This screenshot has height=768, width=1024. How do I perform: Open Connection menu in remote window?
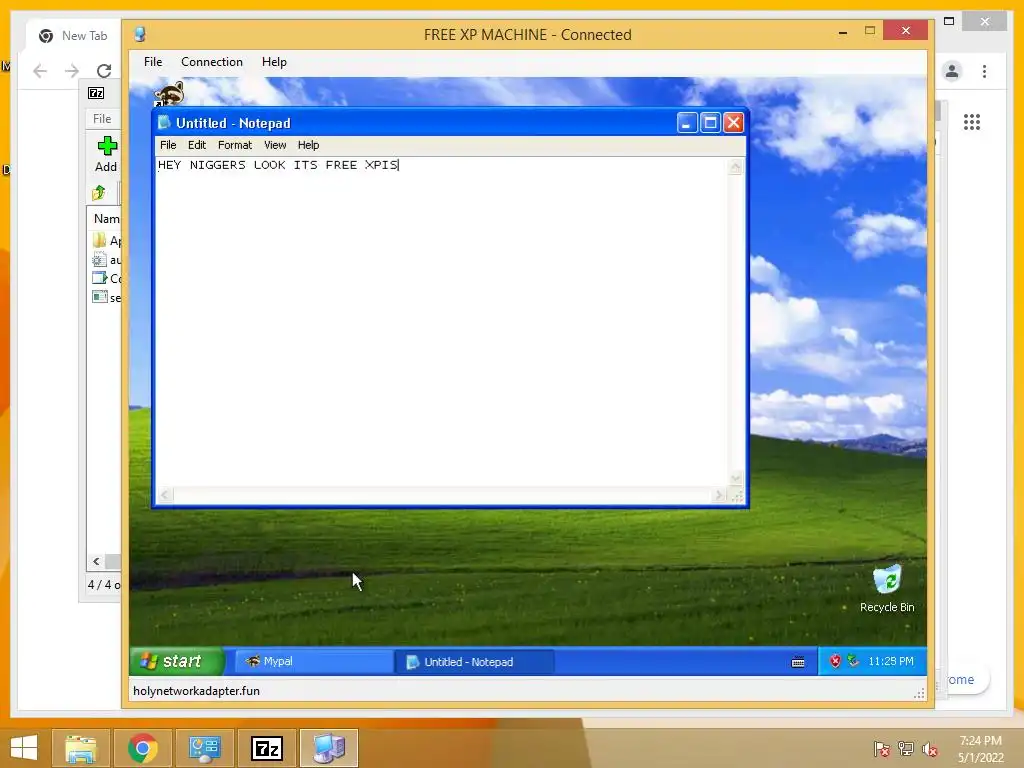[x=212, y=62]
